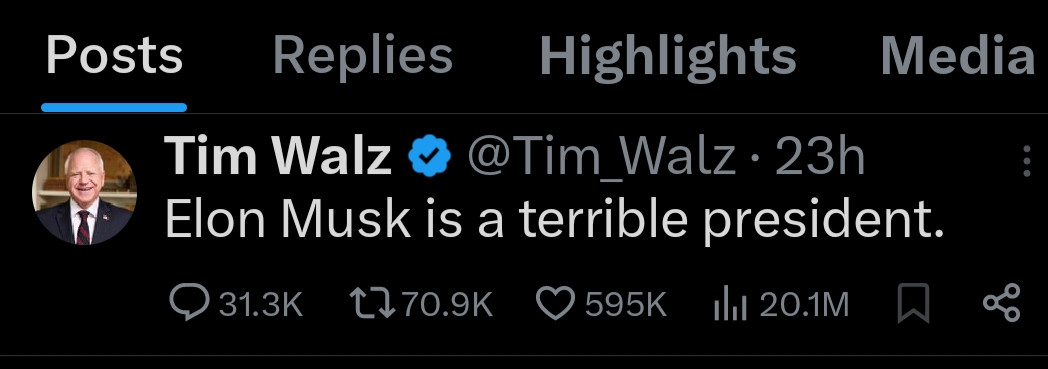Switch to the Highlights tab
1048x369 pixels.
tap(668, 55)
